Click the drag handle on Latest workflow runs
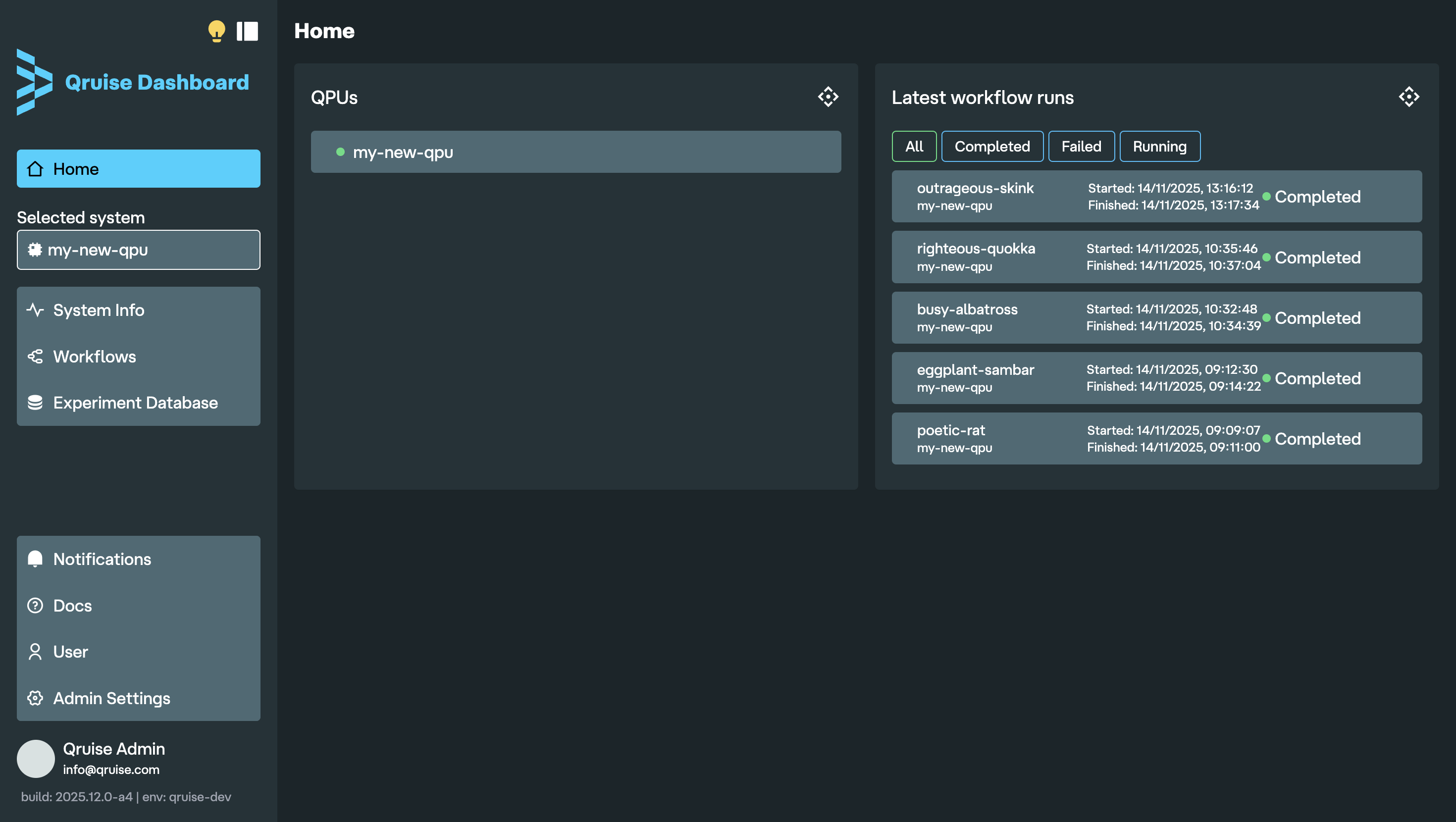This screenshot has width=1456, height=822. click(x=1409, y=97)
